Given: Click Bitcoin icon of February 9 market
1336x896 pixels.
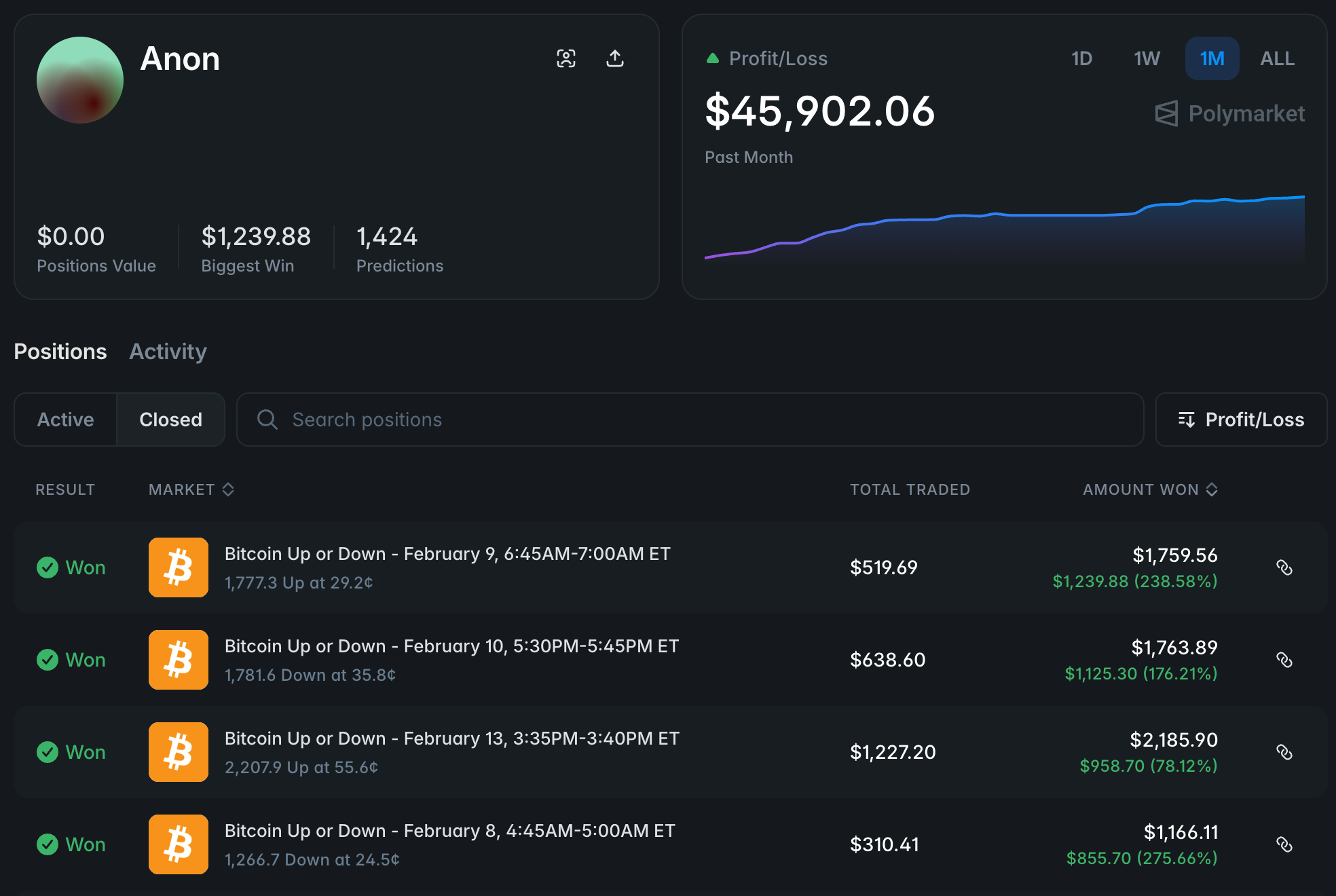Looking at the screenshot, I should 179,567.
